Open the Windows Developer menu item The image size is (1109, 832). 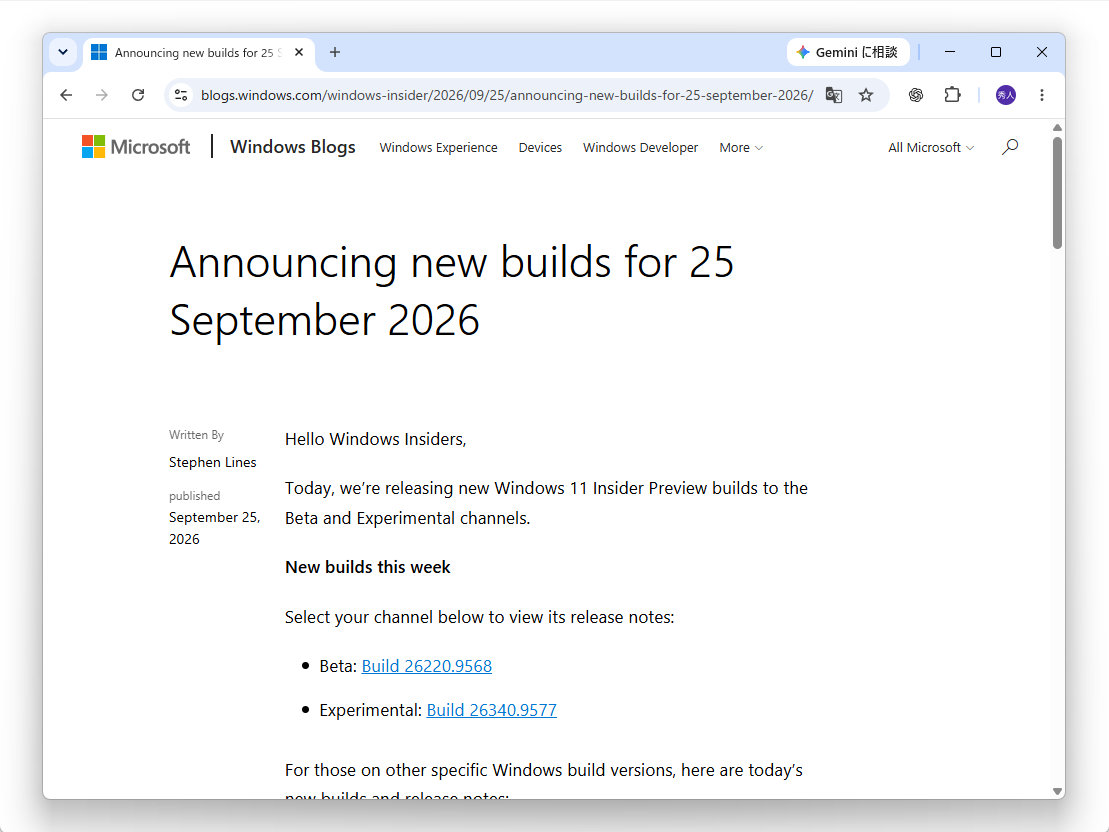pyautogui.click(x=640, y=147)
